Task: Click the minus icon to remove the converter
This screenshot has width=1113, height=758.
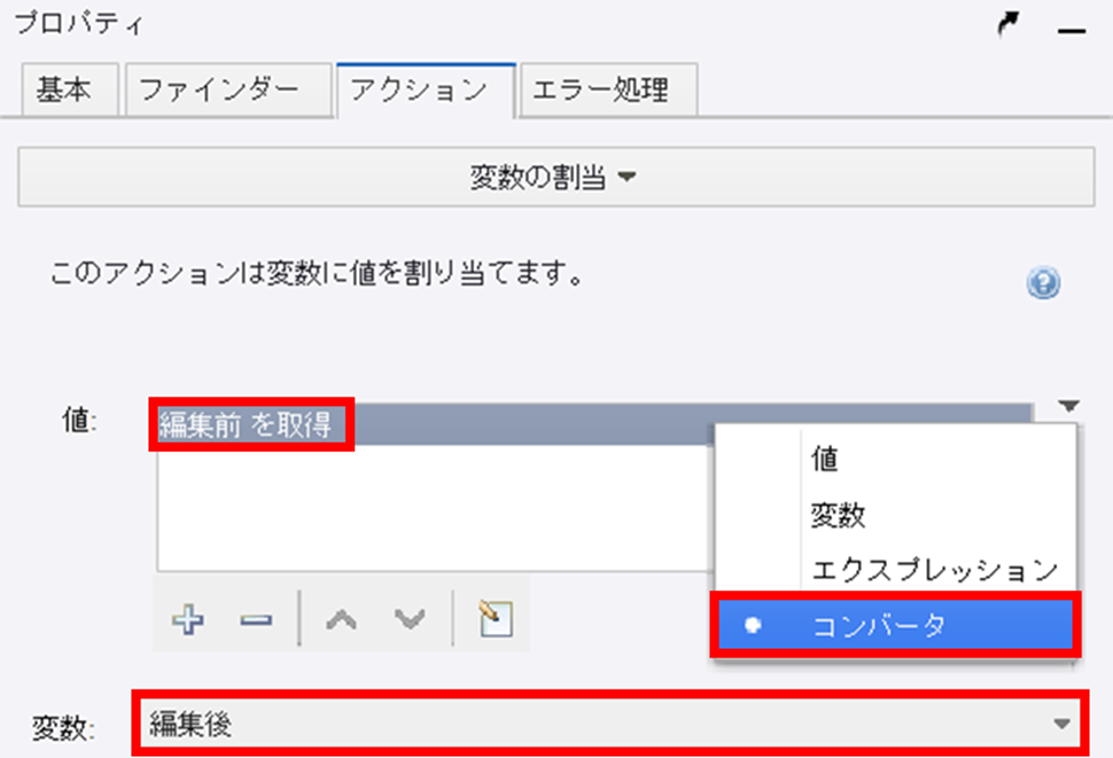Action: (256, 620)
